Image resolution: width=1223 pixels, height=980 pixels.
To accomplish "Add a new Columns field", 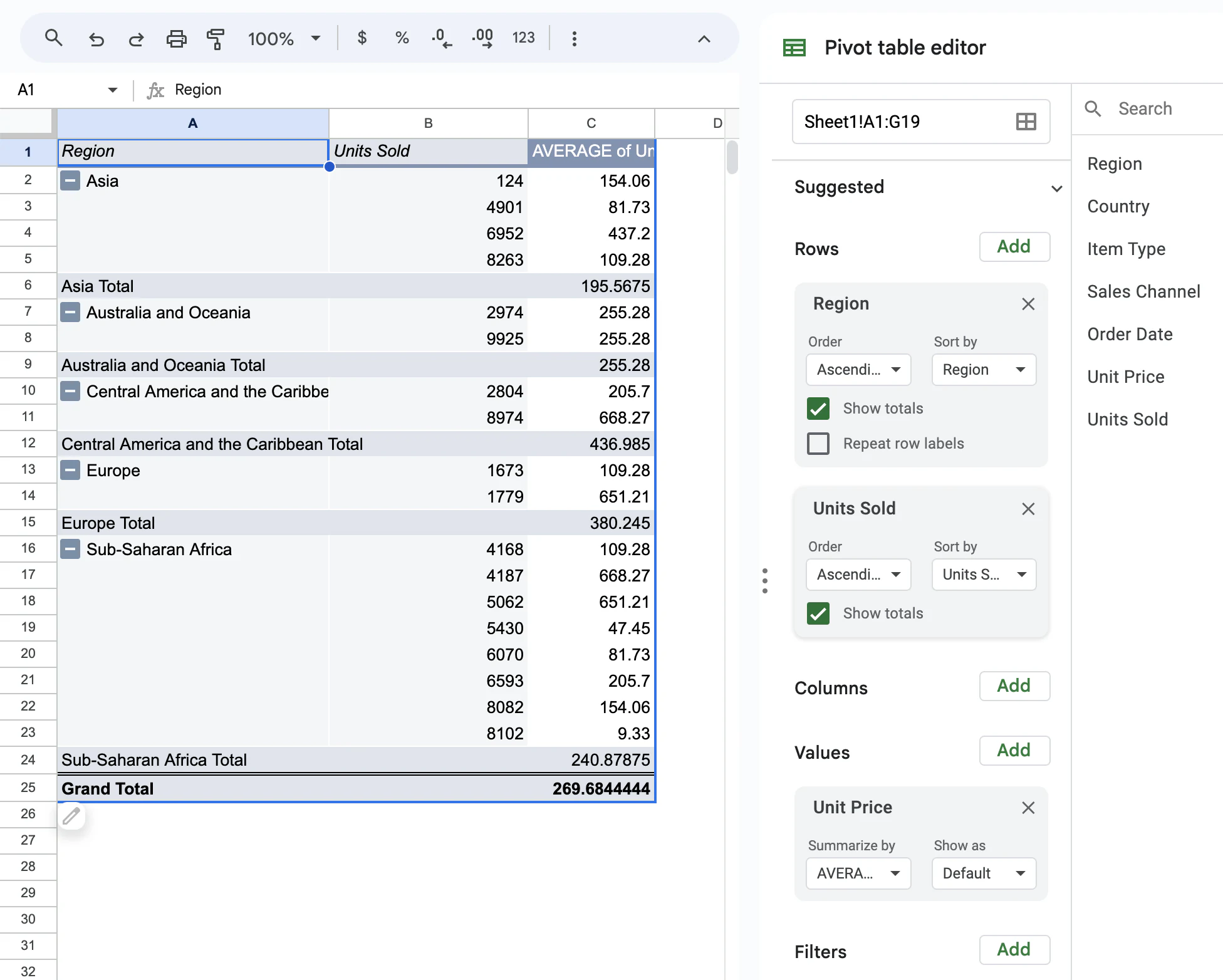I will (x=1014, y=686).
